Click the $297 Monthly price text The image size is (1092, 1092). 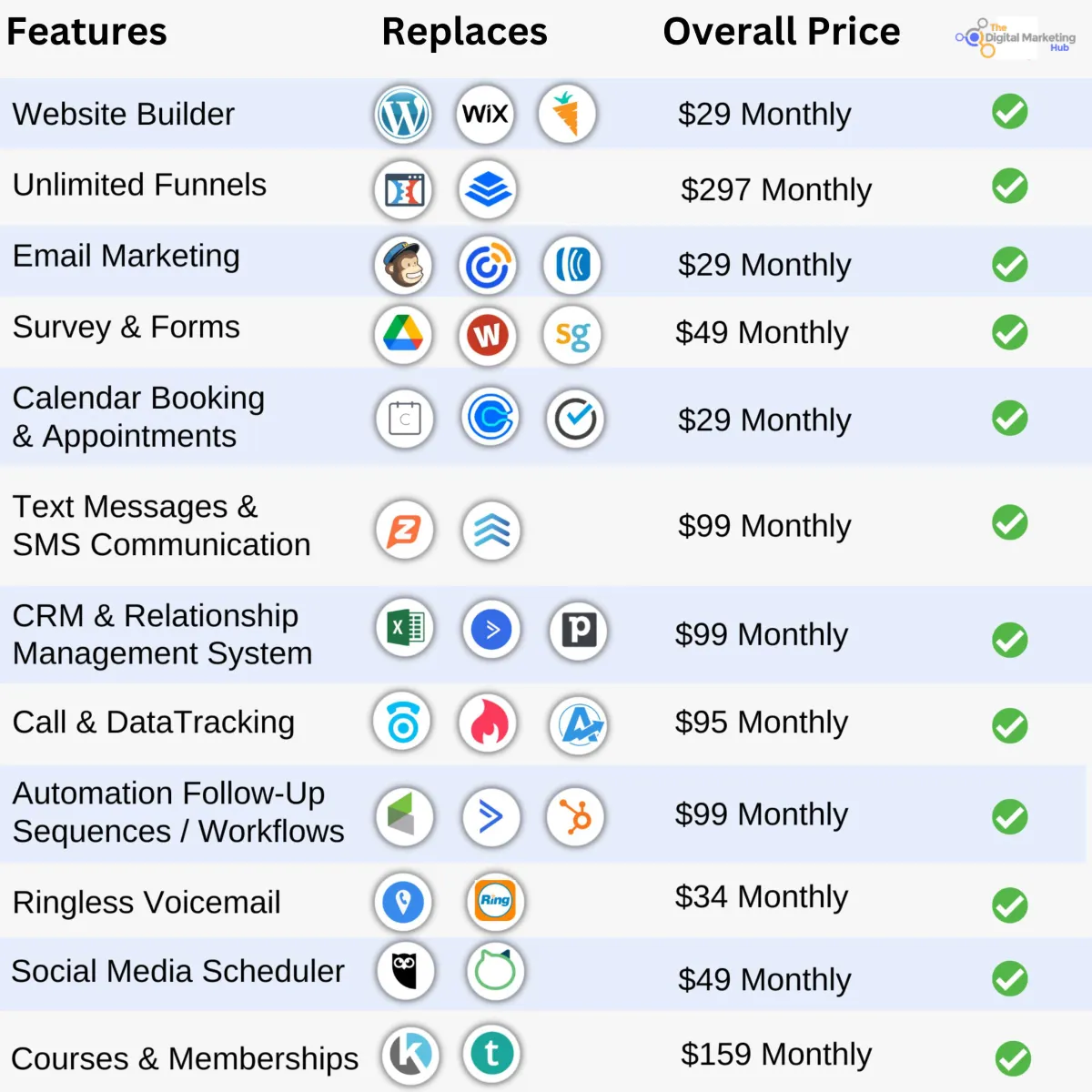click(x=776, y=189)
